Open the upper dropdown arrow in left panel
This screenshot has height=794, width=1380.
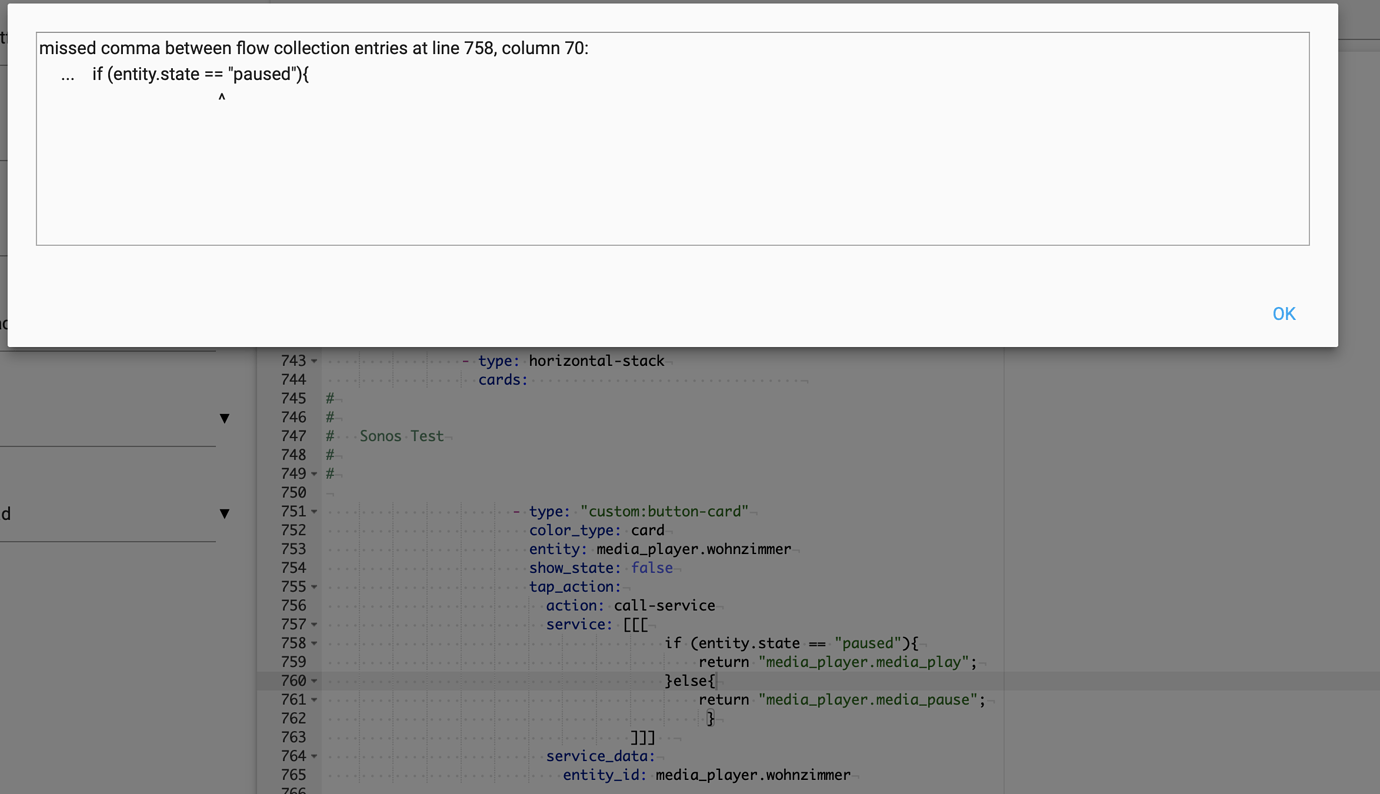click(x=224, y=418)
